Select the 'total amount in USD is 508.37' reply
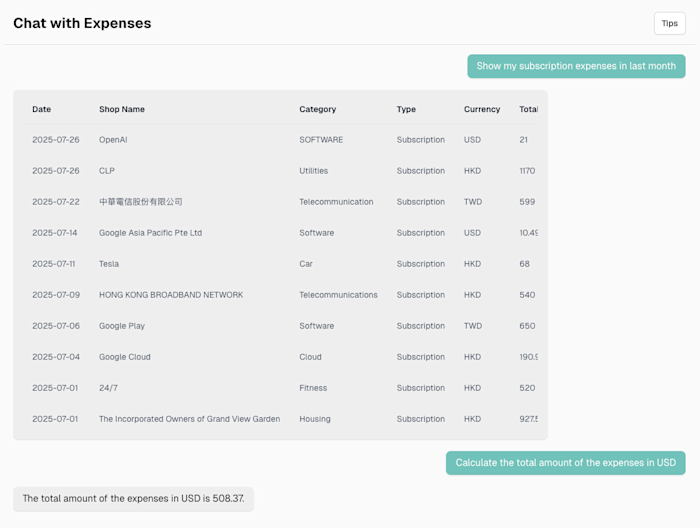The height and width of the screenshot is (528, 700). 133,499
